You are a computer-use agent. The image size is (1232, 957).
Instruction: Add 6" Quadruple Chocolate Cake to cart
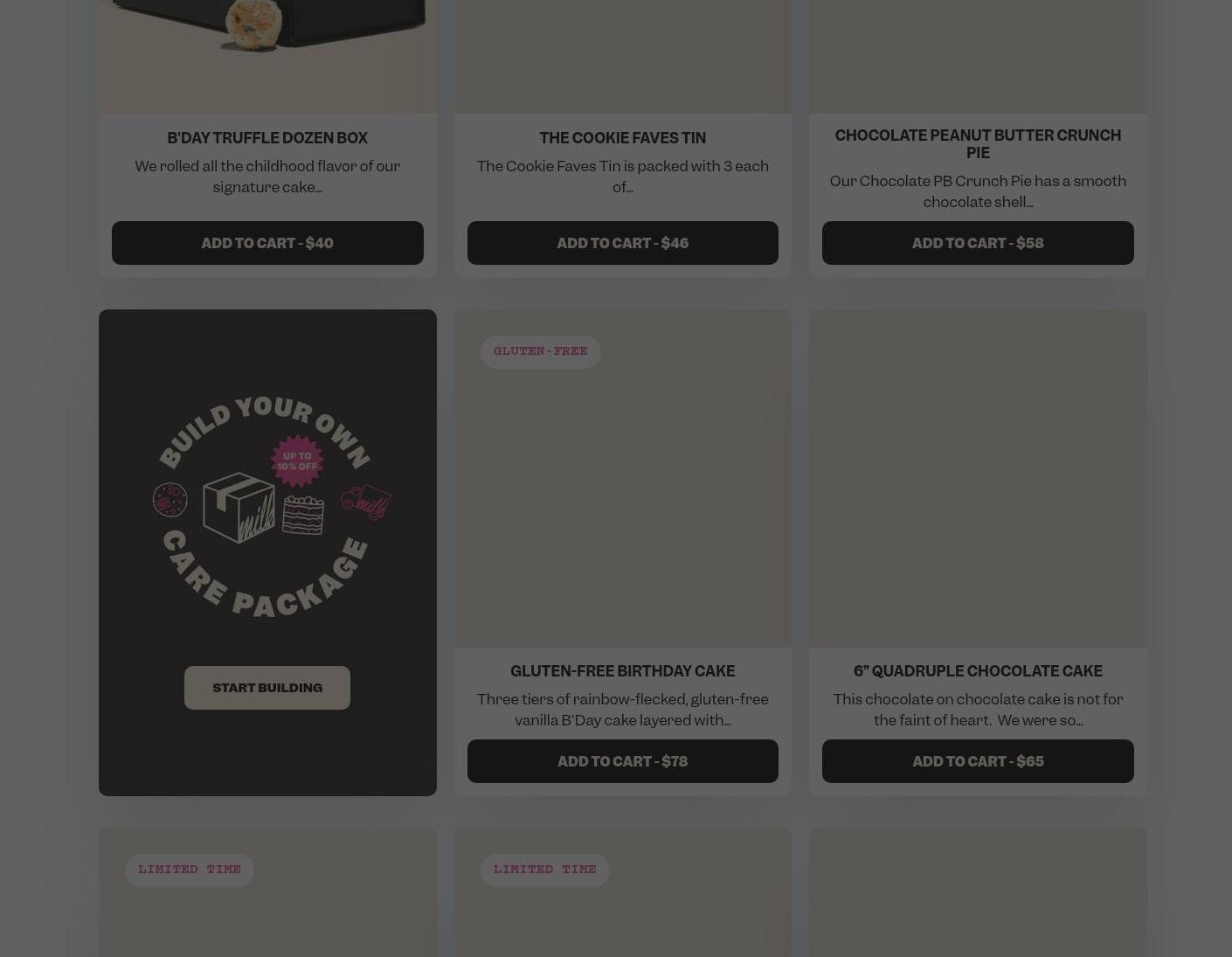978,761
